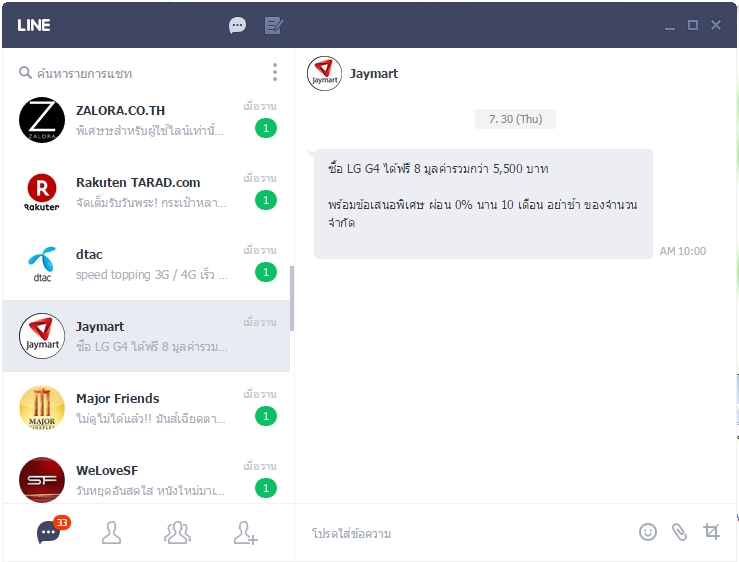Screen dimensions: 739x562
Task: Click unread badge on Major Friends row
Action: pos(266,416)
